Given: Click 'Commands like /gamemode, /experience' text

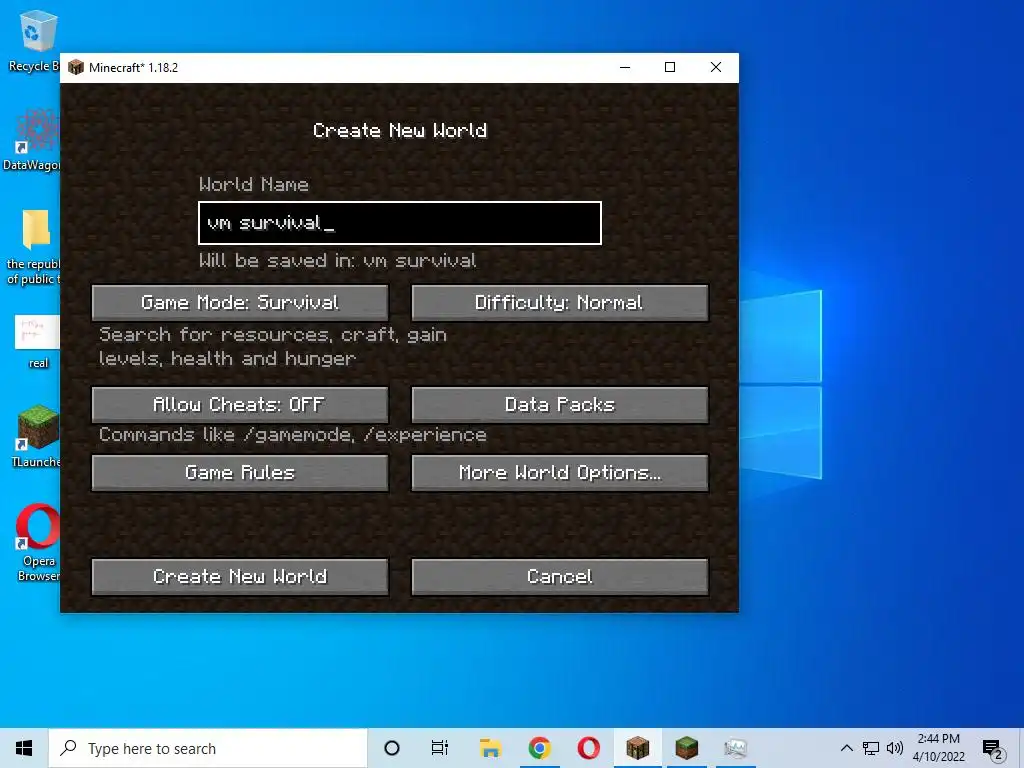Looking at the screenshot, I should [x=293, y=435].
